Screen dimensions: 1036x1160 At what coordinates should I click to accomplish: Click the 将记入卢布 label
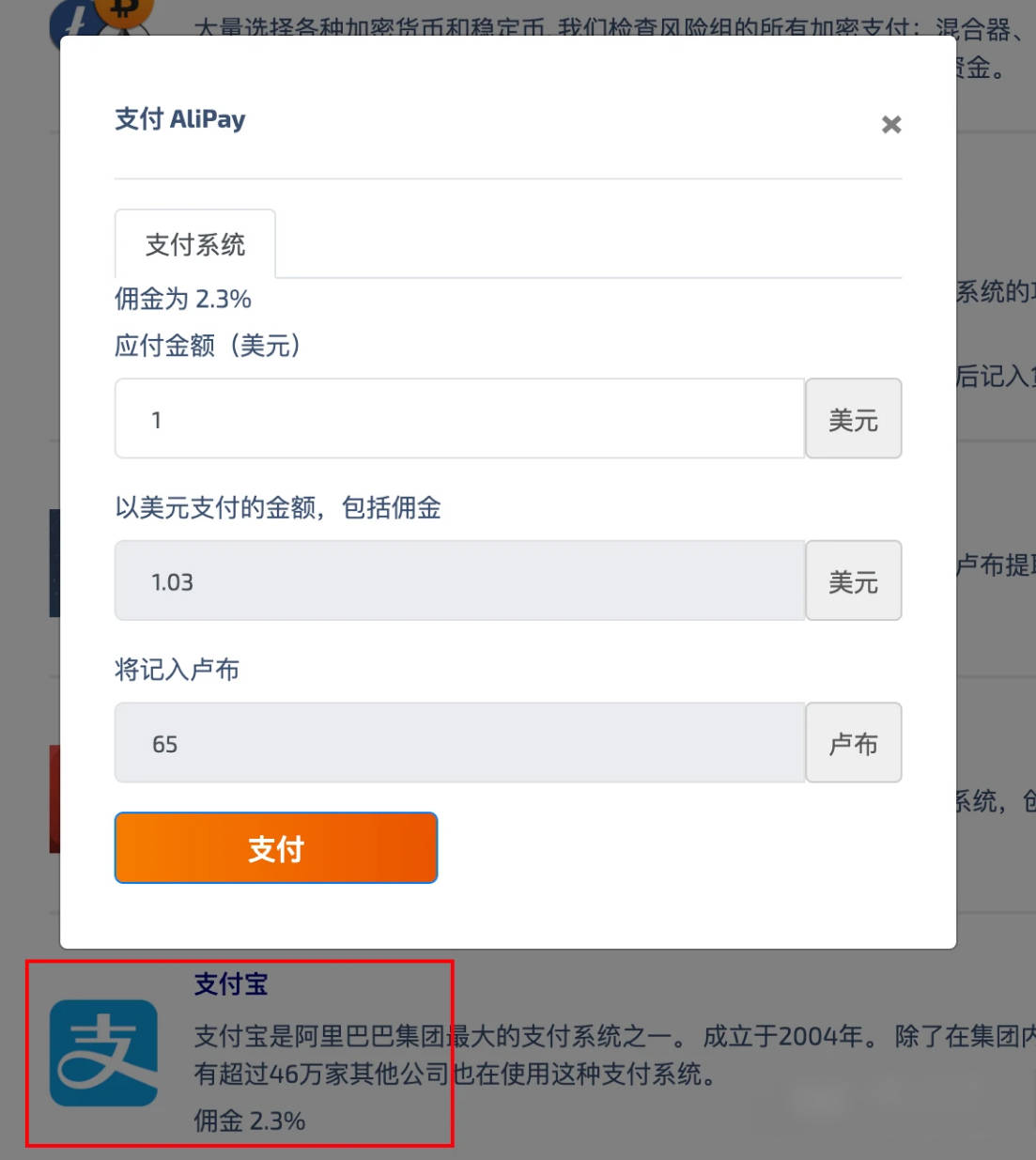pyautogui.click(x=177, y=669)
